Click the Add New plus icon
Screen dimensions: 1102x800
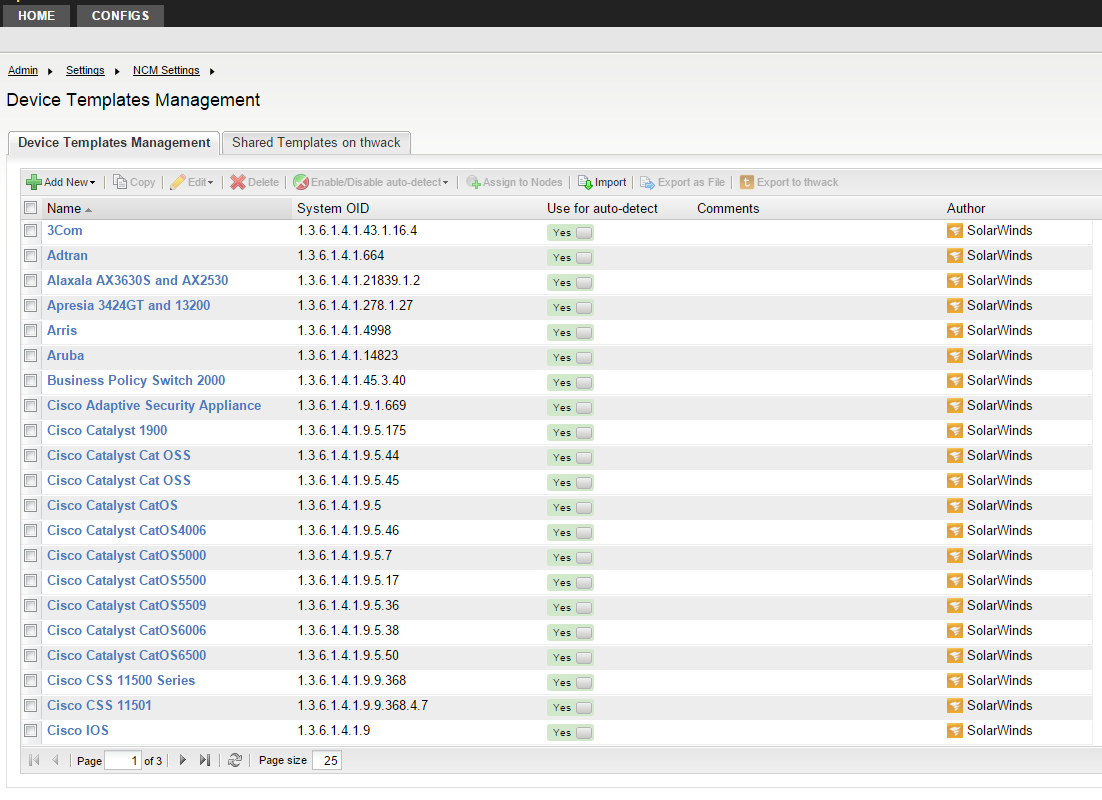(33, 182)
